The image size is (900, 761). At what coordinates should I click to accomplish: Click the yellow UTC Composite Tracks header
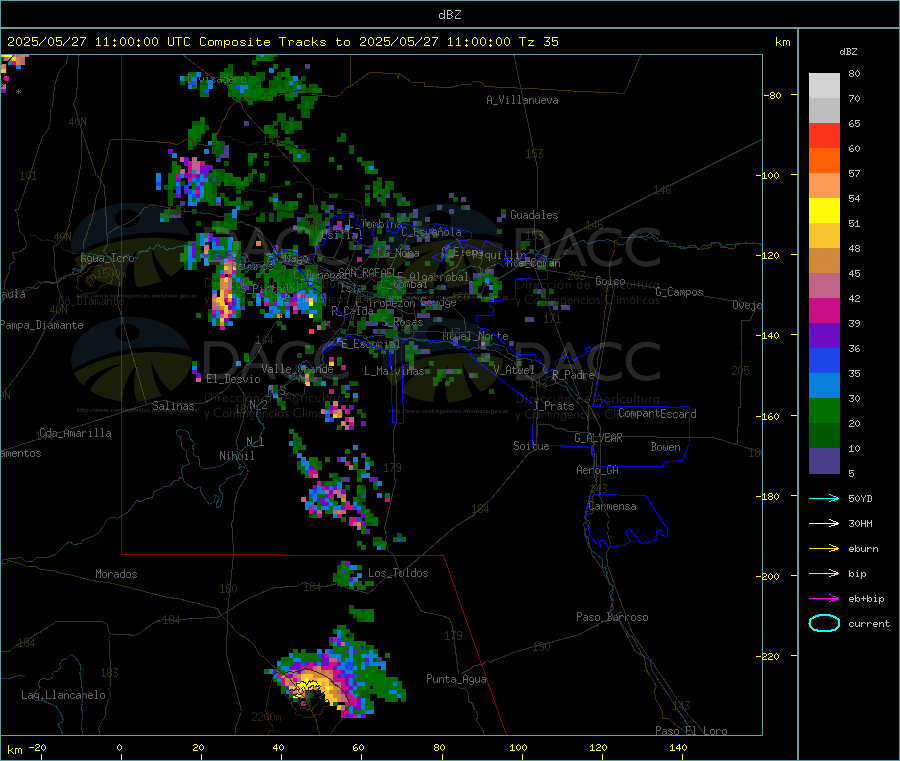(x=282, y=42)
